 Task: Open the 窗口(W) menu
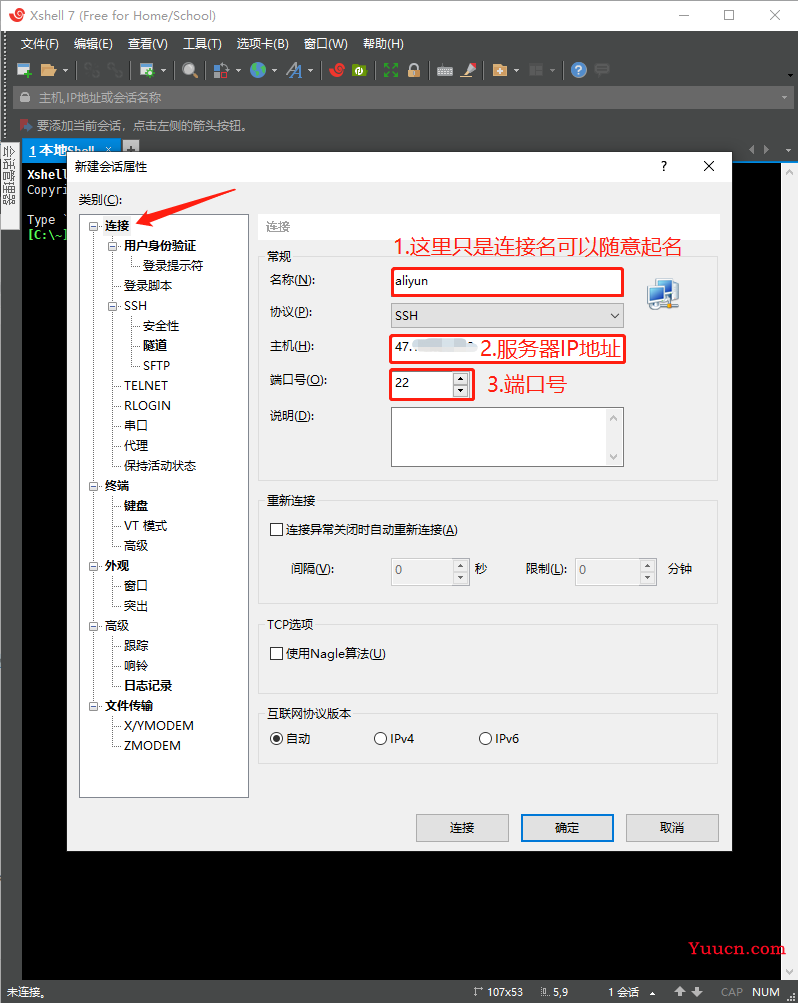(x=325, y=43)
